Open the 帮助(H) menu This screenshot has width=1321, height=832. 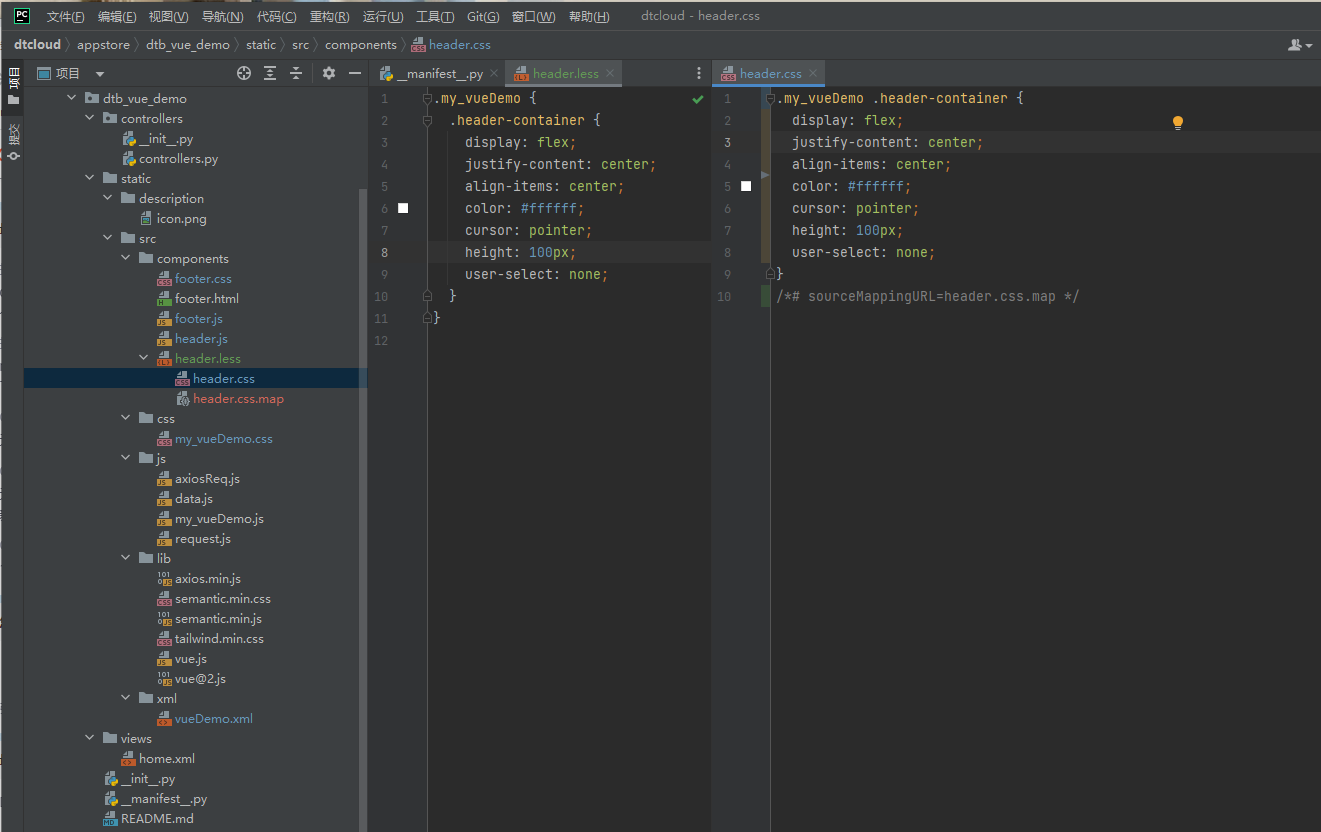pos(589,16)
